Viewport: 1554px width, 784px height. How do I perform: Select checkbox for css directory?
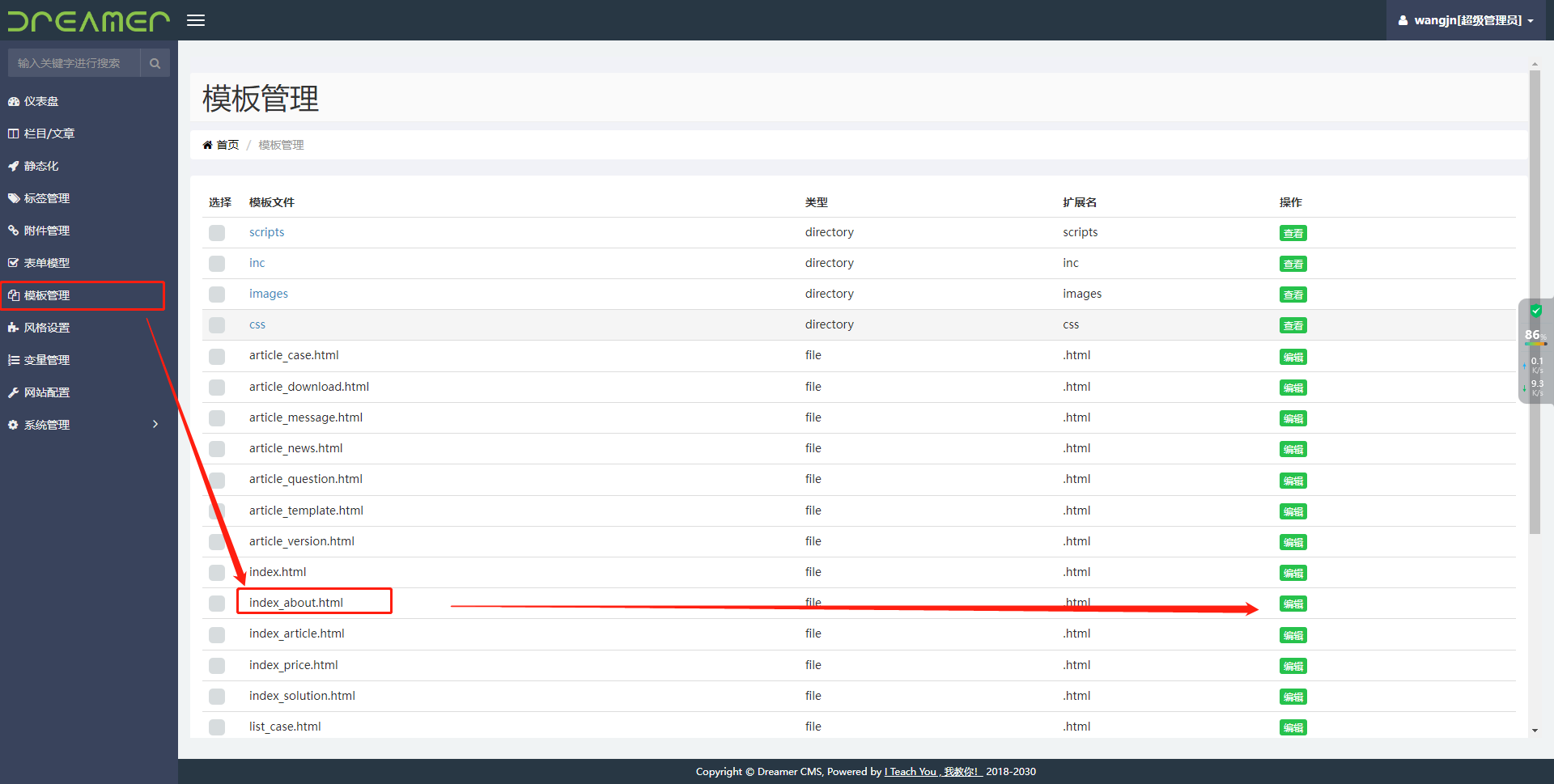217,325
